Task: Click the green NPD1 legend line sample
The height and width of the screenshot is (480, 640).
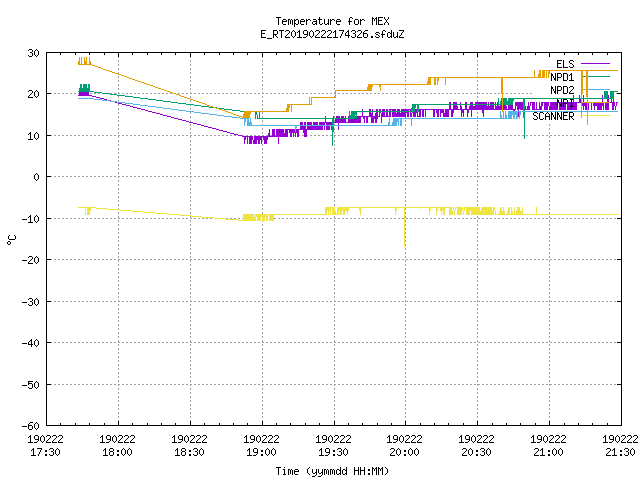Action: point(595,77)
